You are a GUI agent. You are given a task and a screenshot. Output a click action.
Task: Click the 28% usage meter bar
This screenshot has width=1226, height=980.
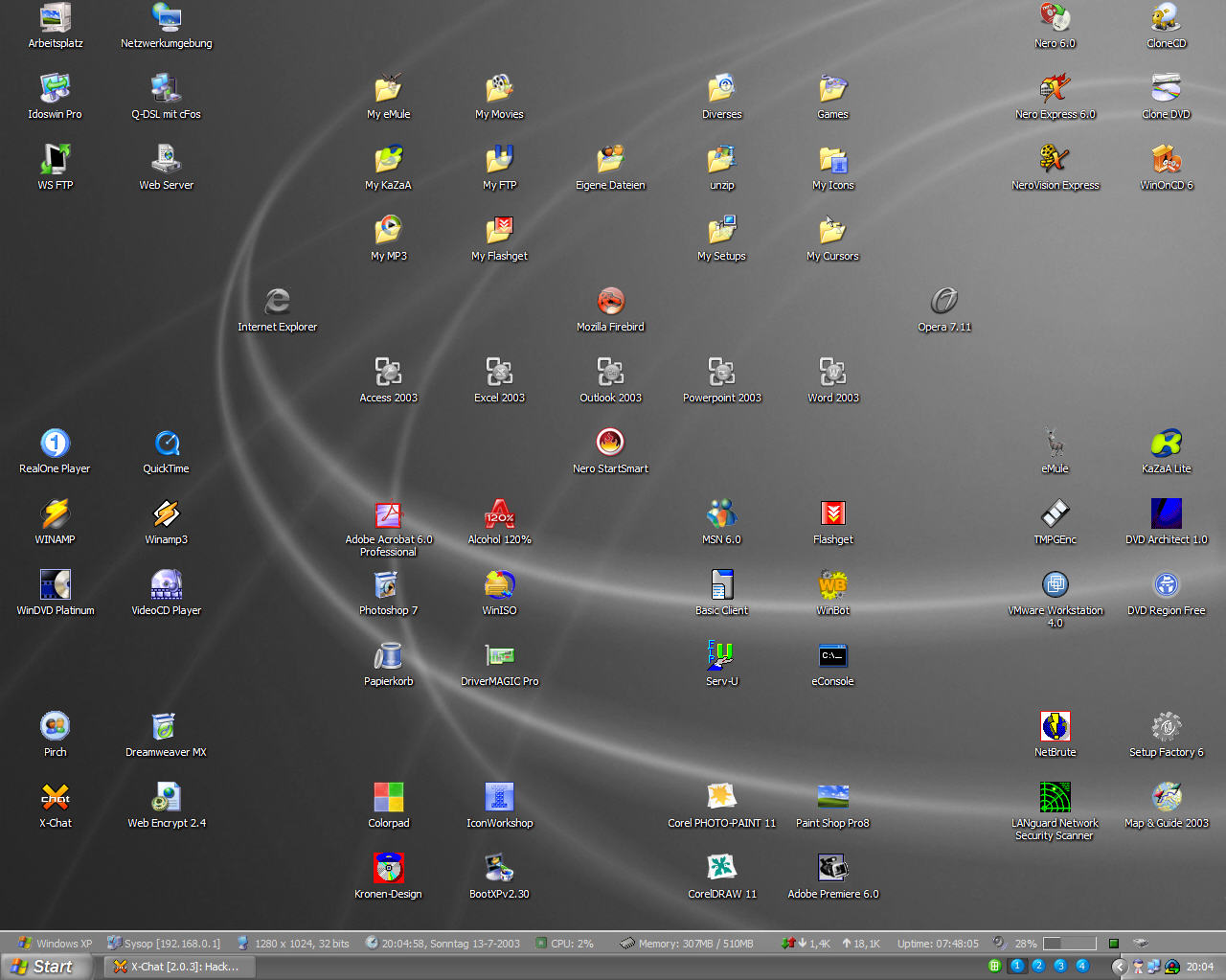(x=1069, y=944)
